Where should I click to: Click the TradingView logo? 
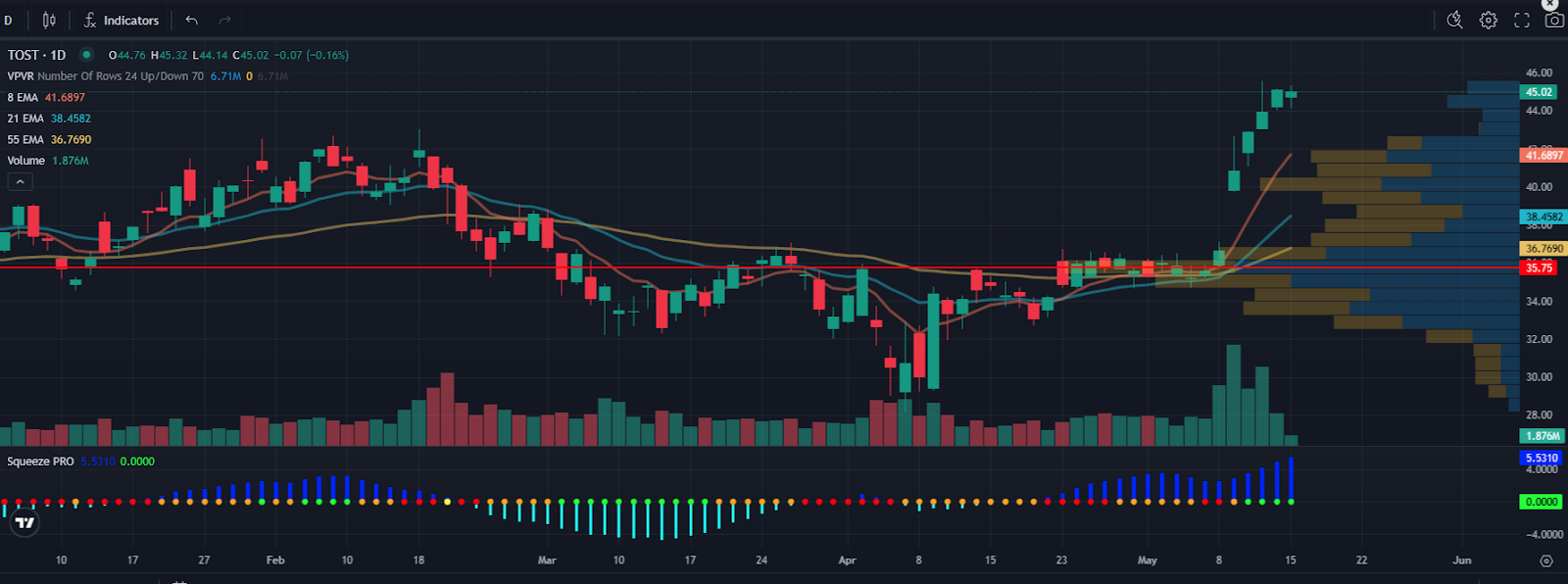click(24, 523)
